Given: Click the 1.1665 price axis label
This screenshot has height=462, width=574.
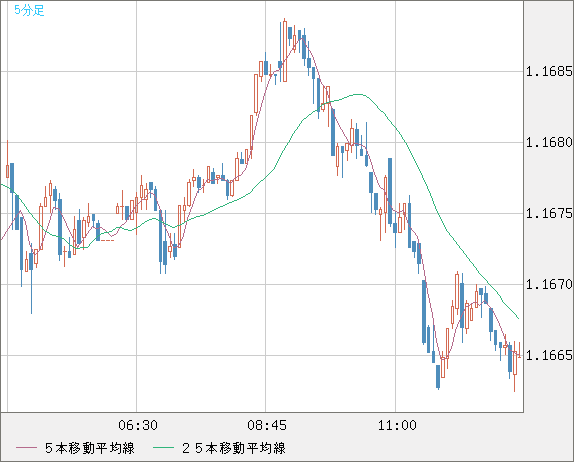Looking at the screenshot, I should point(549,355).
